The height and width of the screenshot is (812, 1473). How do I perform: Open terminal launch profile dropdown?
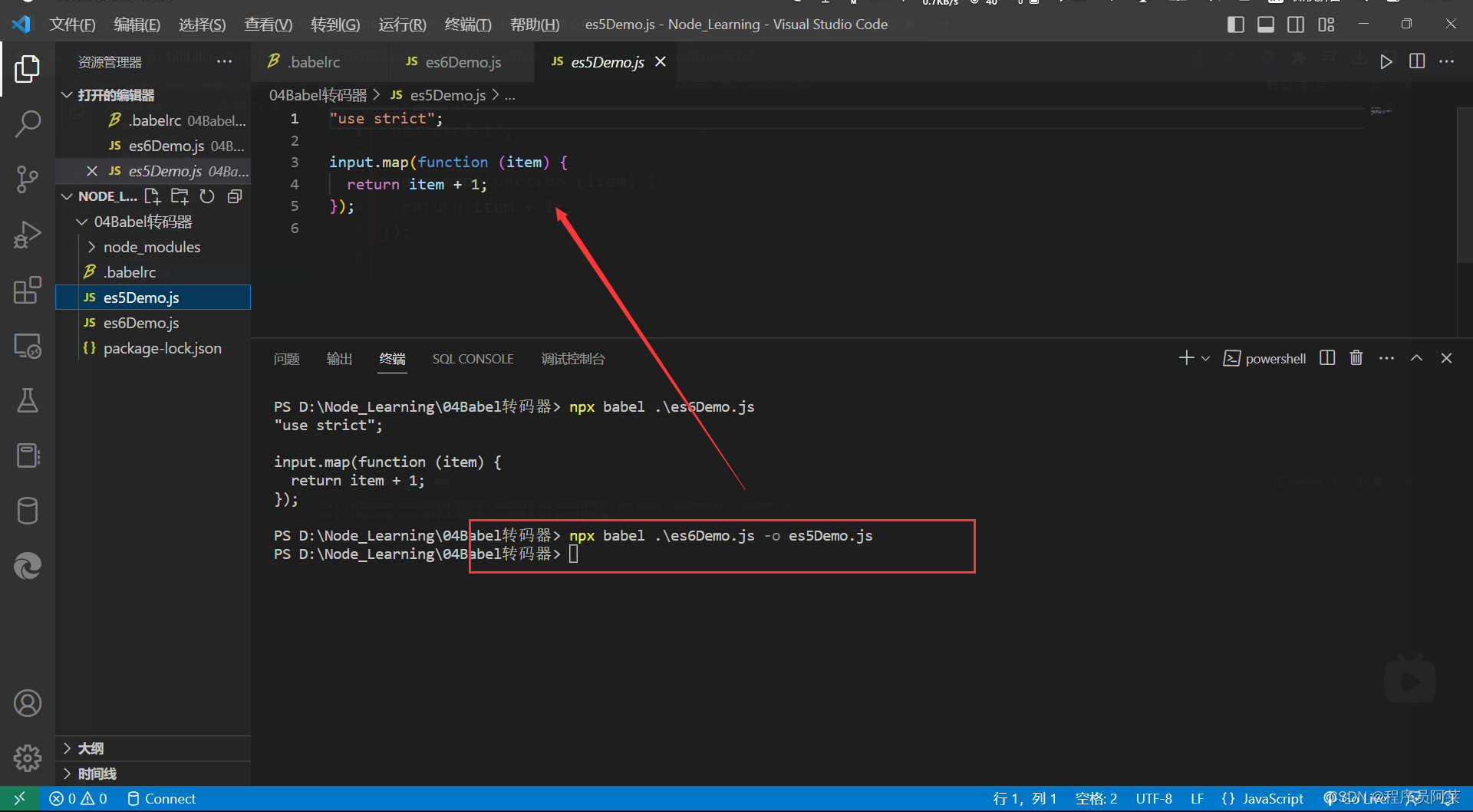[1206, 358]
